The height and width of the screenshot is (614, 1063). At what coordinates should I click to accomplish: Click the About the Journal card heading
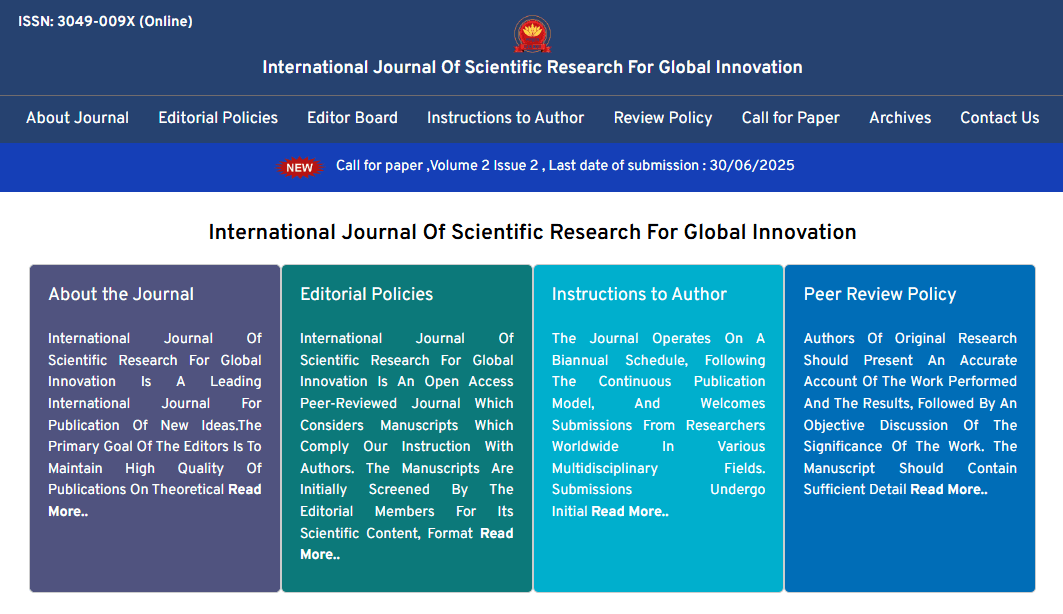click(121, 294)
